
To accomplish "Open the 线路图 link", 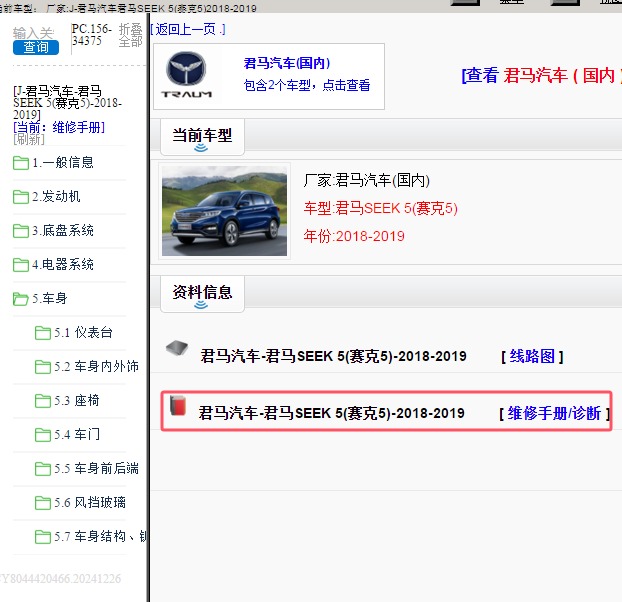I will click(532, 356).
